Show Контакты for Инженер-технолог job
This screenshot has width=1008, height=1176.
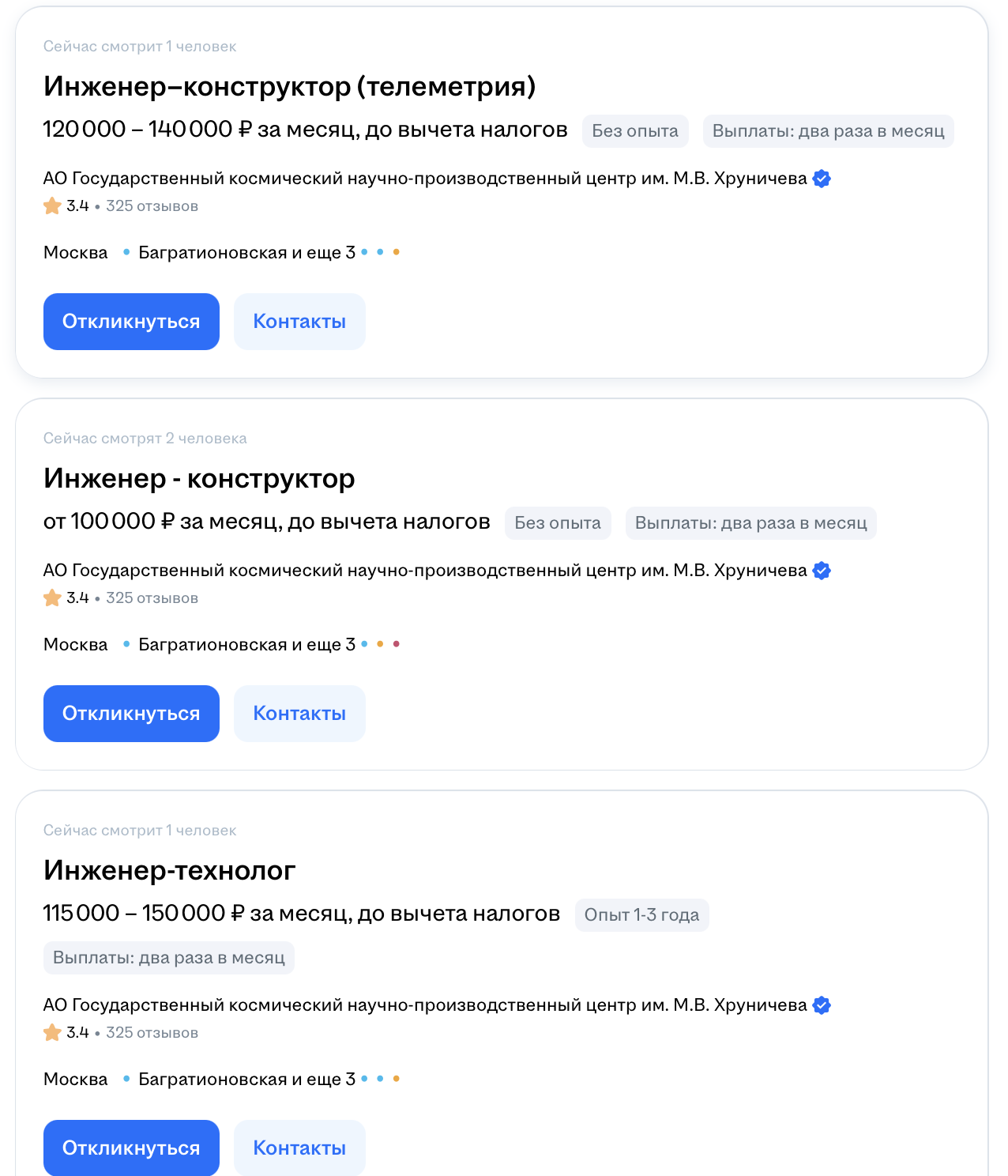(x=299, y=1148)
